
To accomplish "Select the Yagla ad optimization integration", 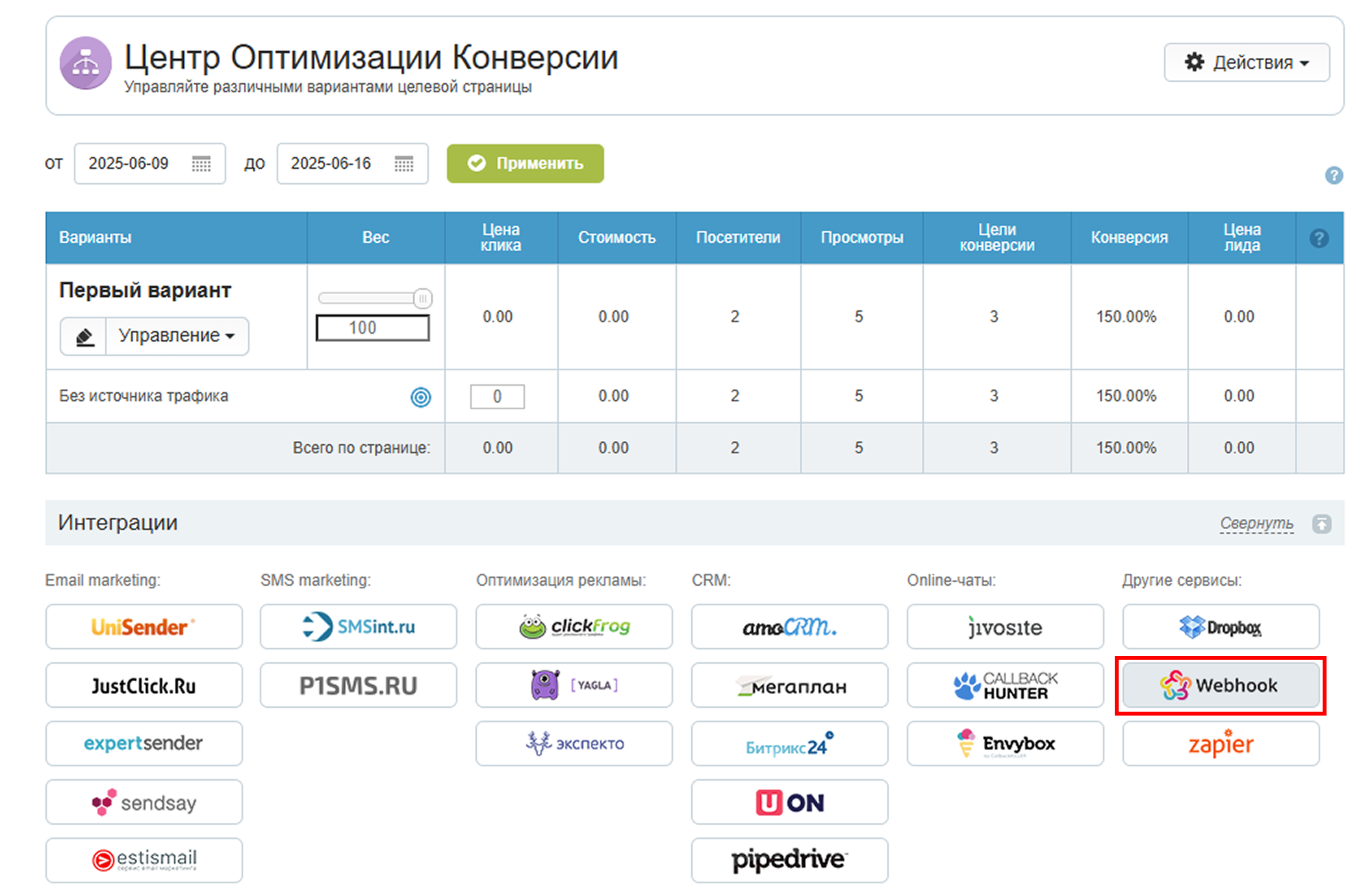I will (x=574, y=686).
